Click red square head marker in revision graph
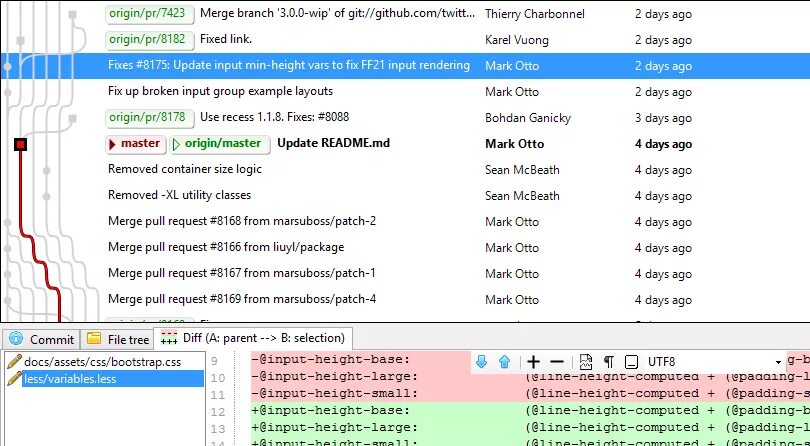The image size is (810, 446). pyautogui.click(x=20, y=144)
